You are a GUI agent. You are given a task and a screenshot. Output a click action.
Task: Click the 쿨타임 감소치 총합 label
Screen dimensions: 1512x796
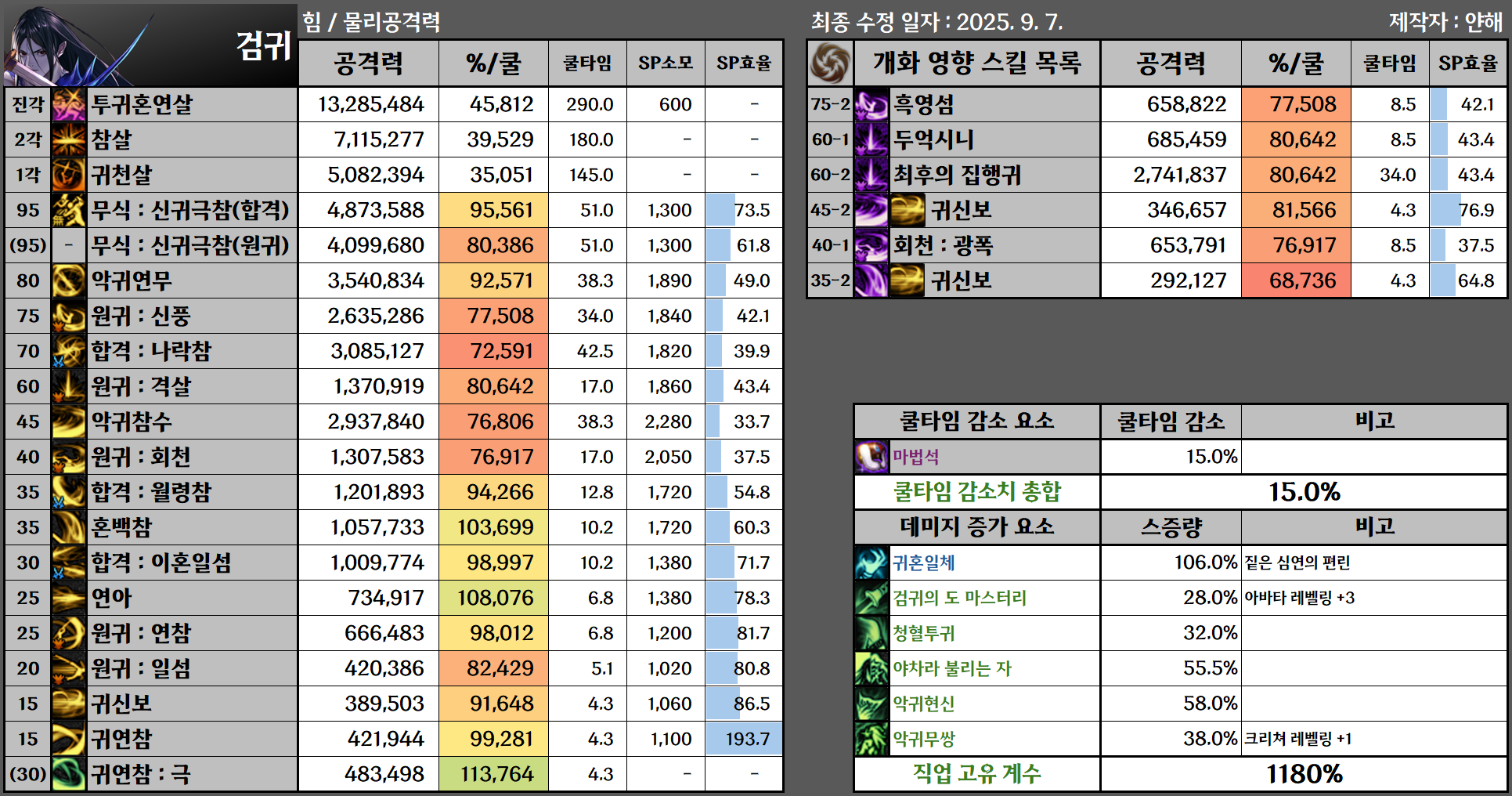976,492
